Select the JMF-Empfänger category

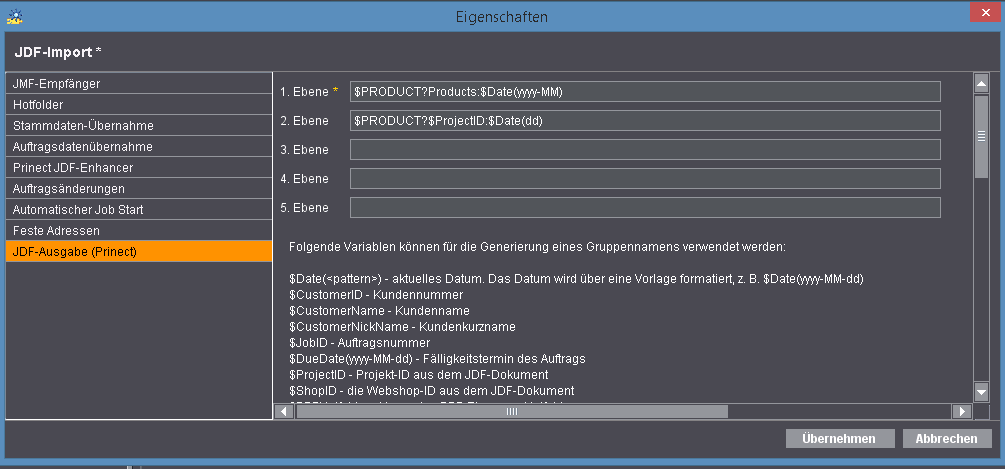click(138, 83)
